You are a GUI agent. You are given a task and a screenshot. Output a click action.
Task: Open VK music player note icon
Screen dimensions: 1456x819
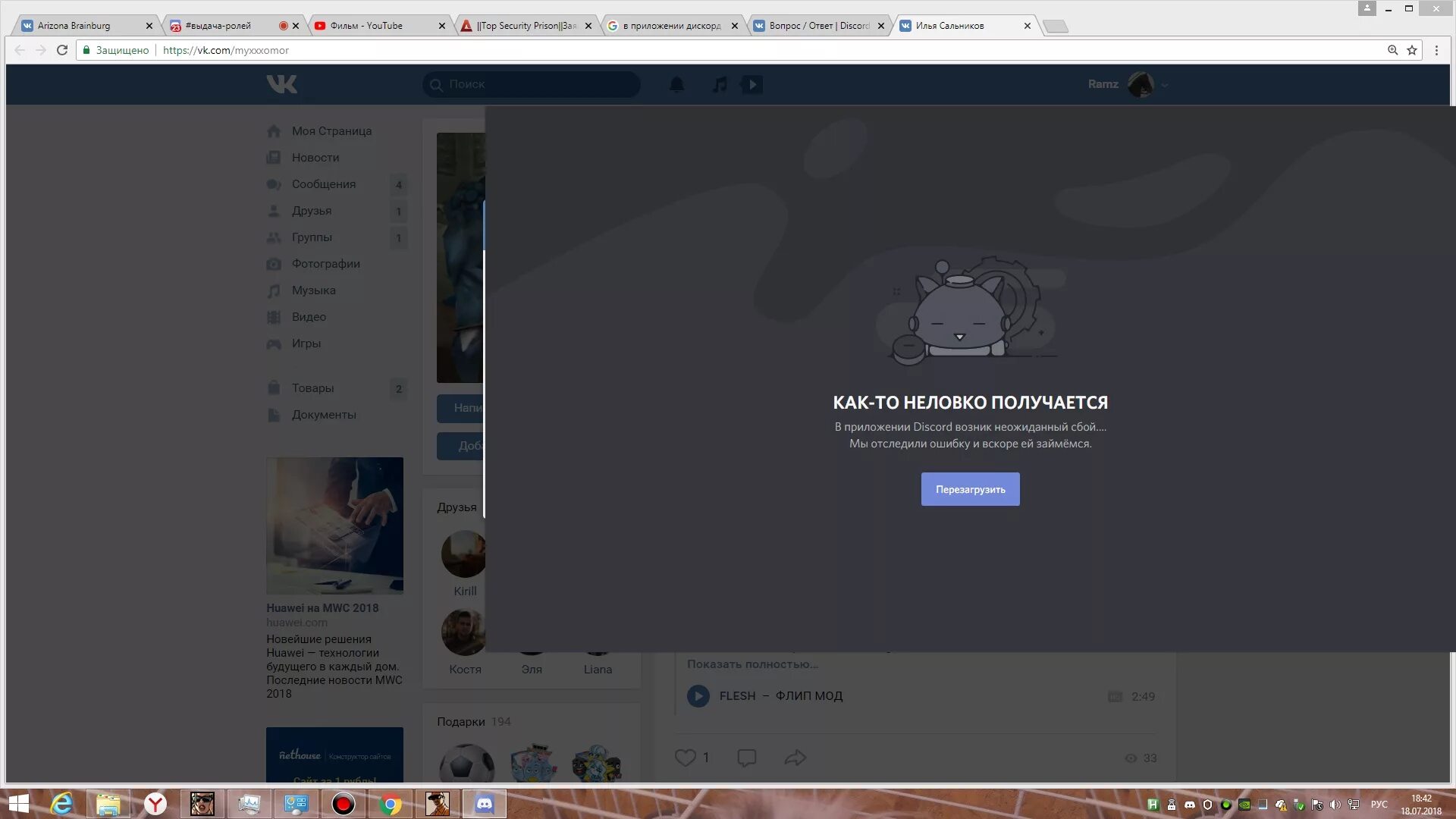point(720,84)
